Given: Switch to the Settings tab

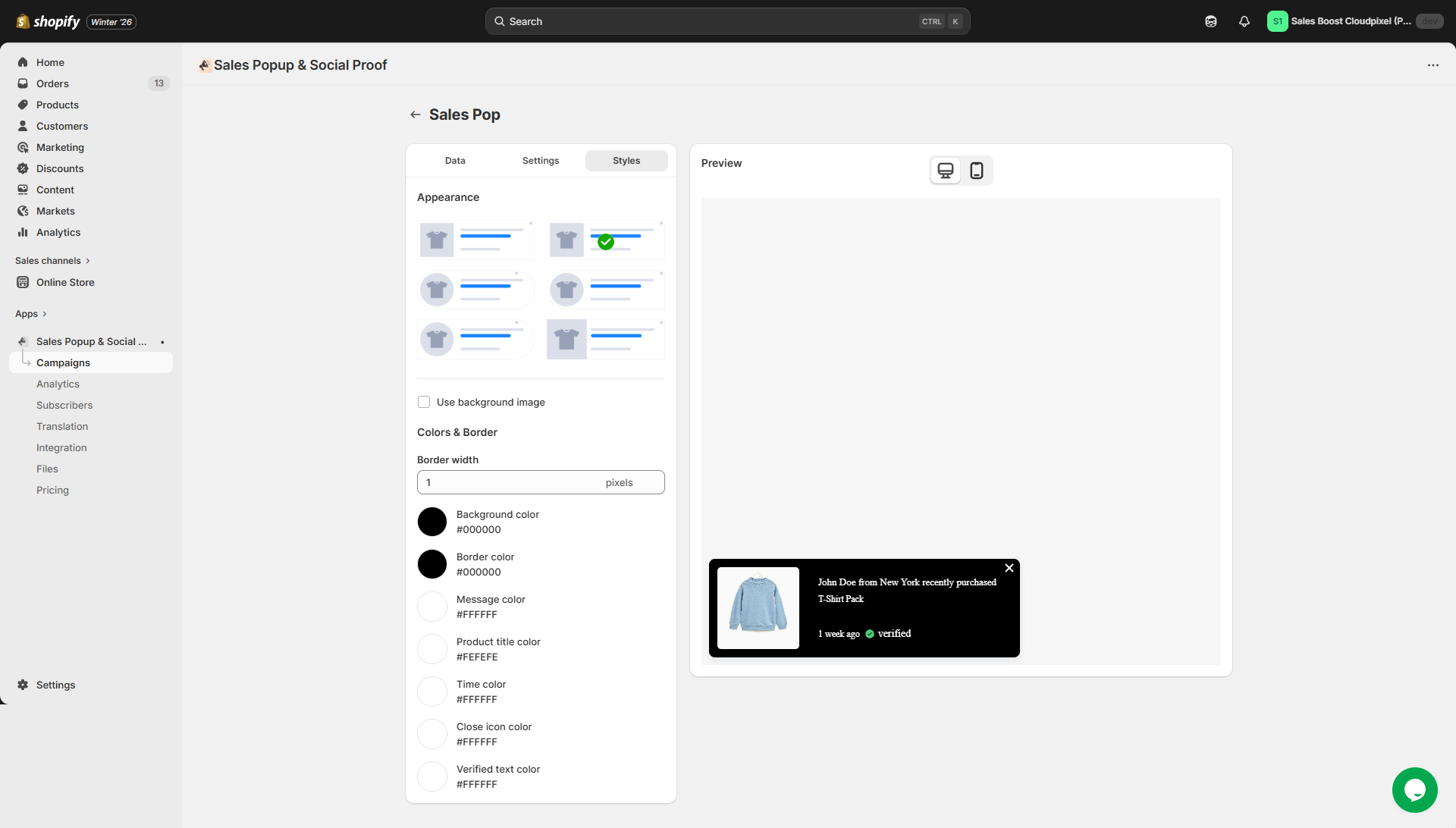Looking at the screenshot, I should [541, 161].
